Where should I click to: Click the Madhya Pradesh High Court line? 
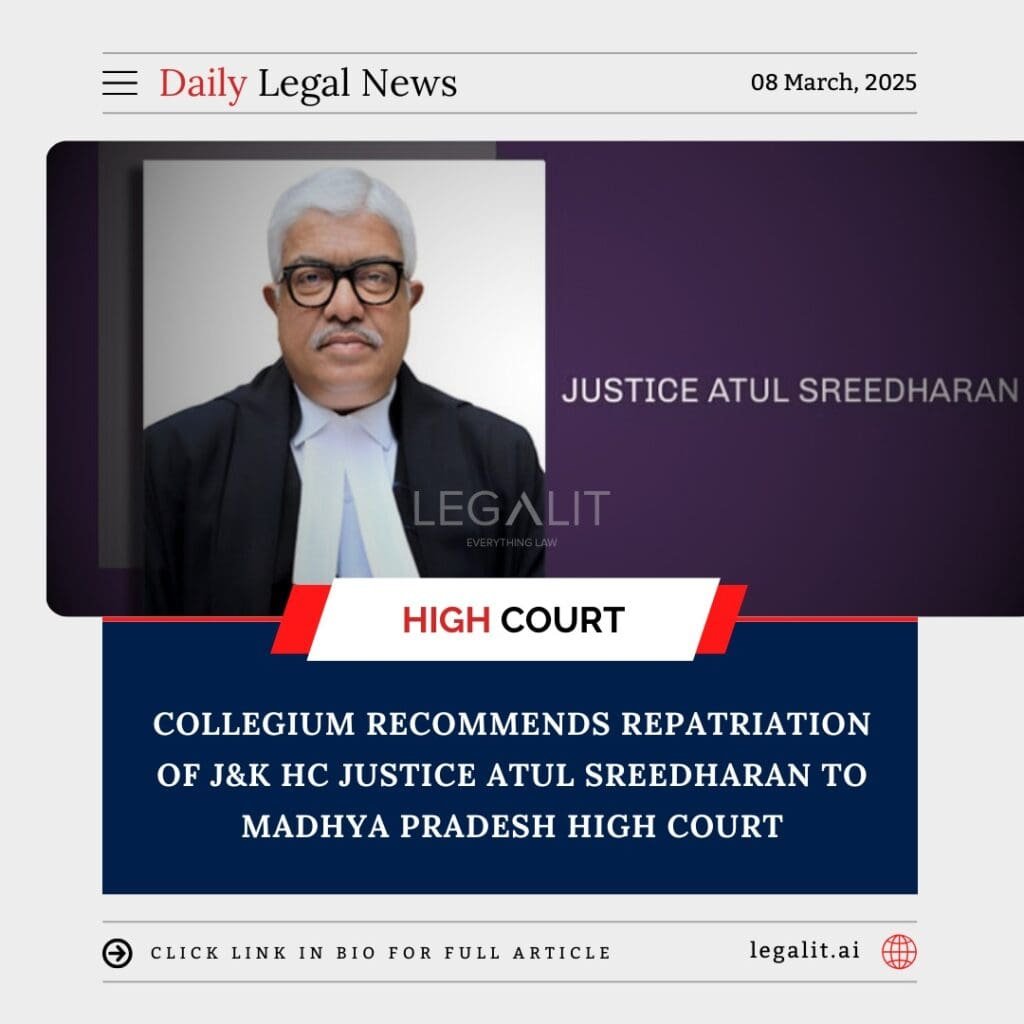pos(512,826)
